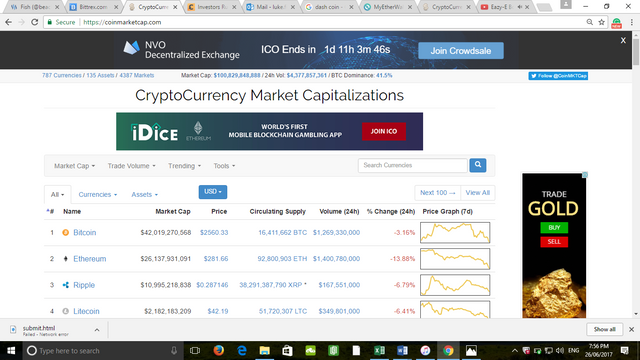Switch to the dash coin Google tab
Image resolution: width=640 pixels, height=360 pixels.
click(x=329, y=7)
